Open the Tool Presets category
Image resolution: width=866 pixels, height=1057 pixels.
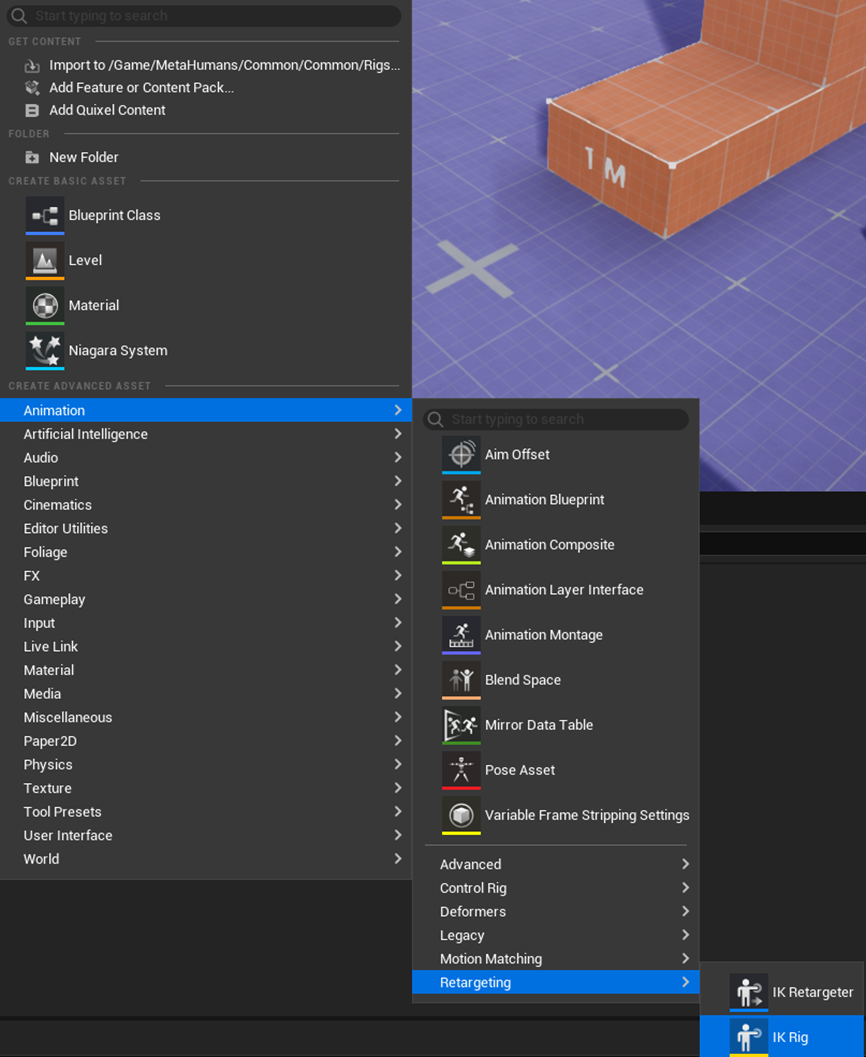(206, 812)
